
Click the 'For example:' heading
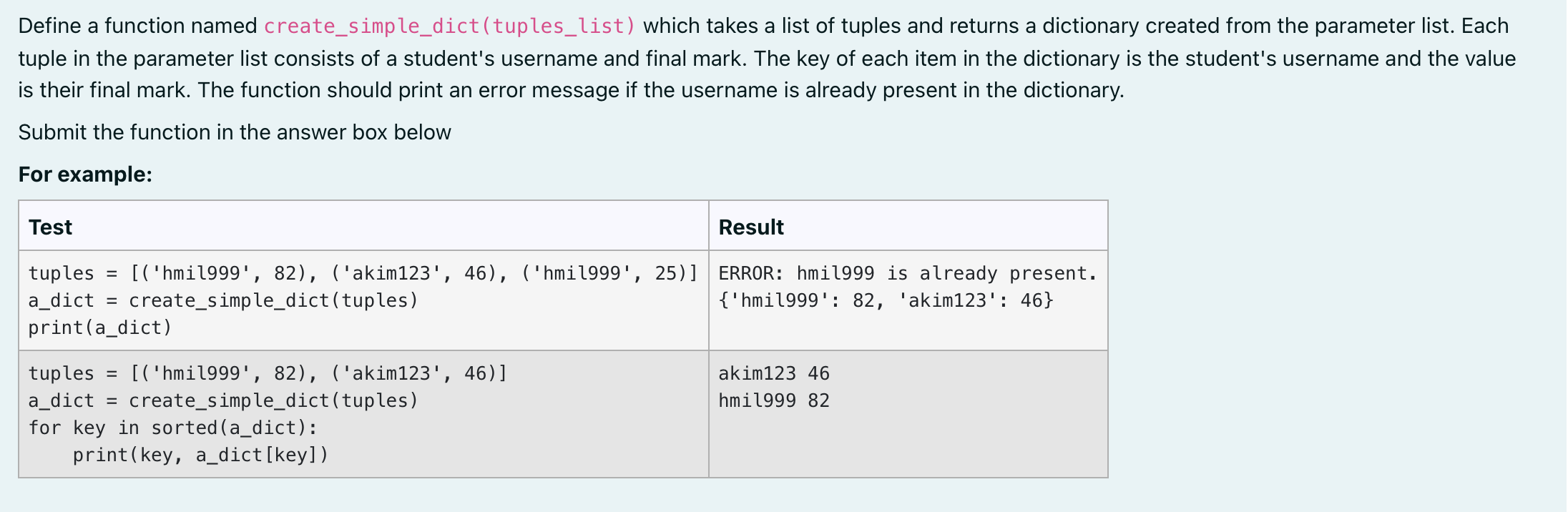pos(85,174)
